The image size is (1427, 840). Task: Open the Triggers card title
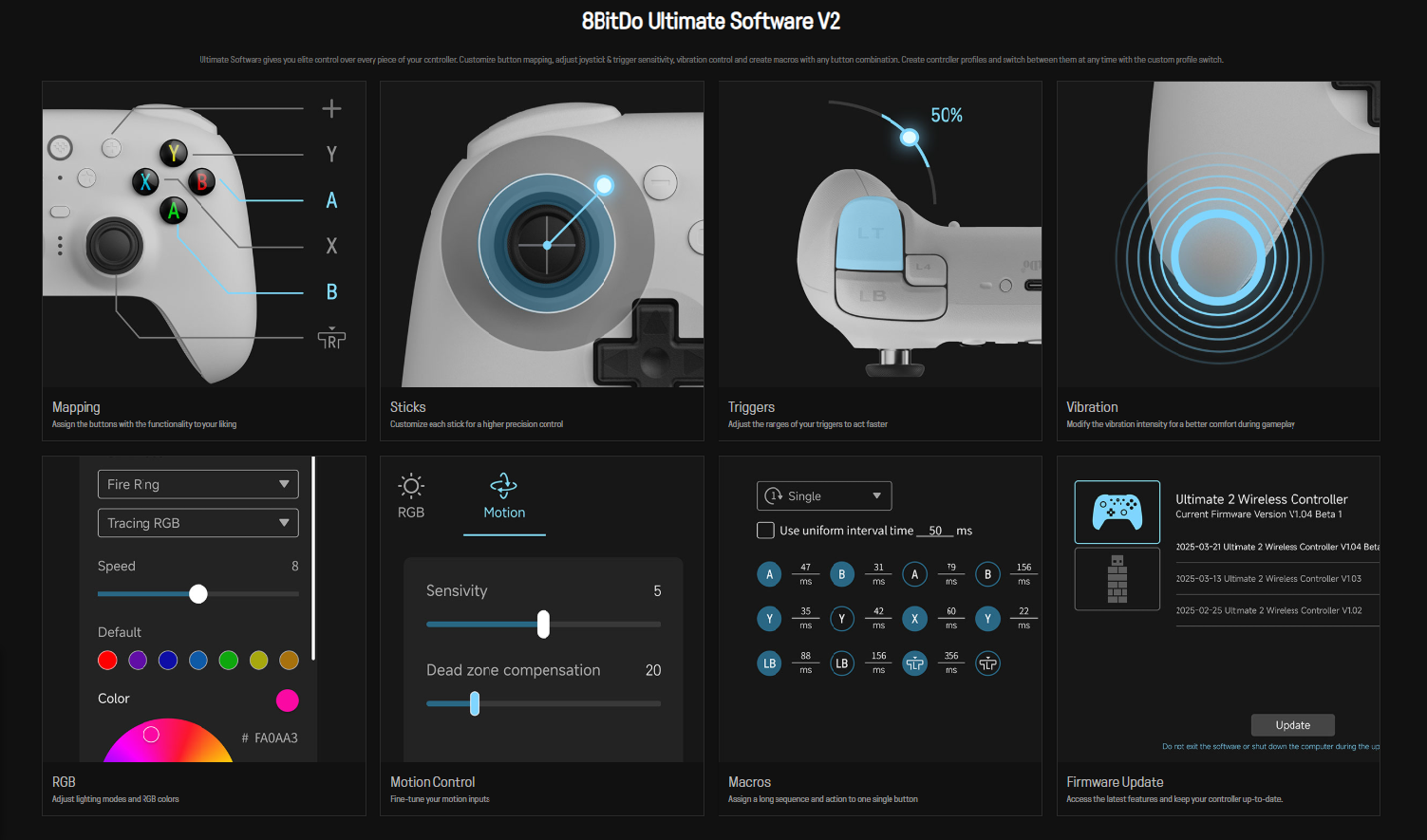[x=751, y=407]
